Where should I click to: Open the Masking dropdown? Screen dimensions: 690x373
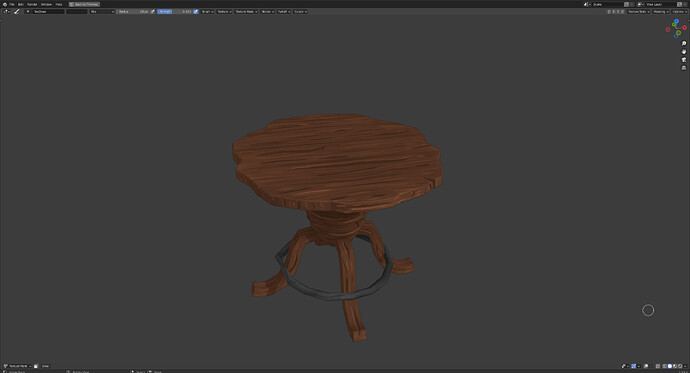click(661, 11)
